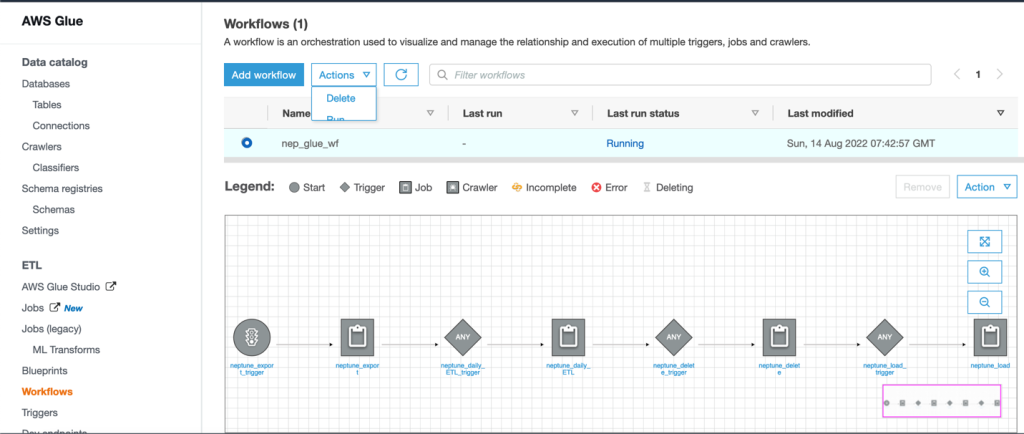
Task: Click the greyed-out Remove button
Action: click(922, 187)
